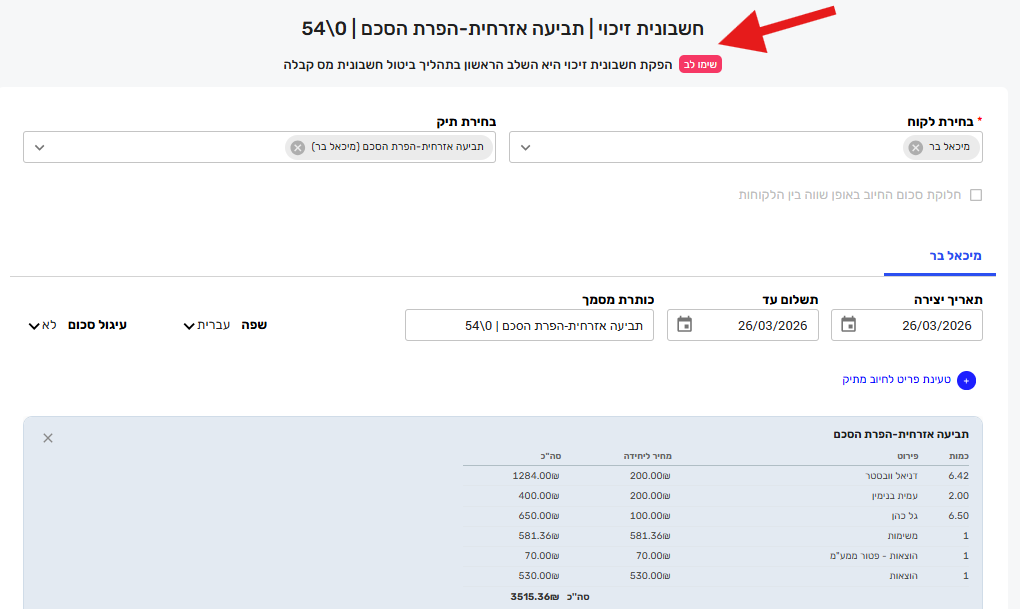Open calendar for תאריך יצירה date

coord(848,325)
